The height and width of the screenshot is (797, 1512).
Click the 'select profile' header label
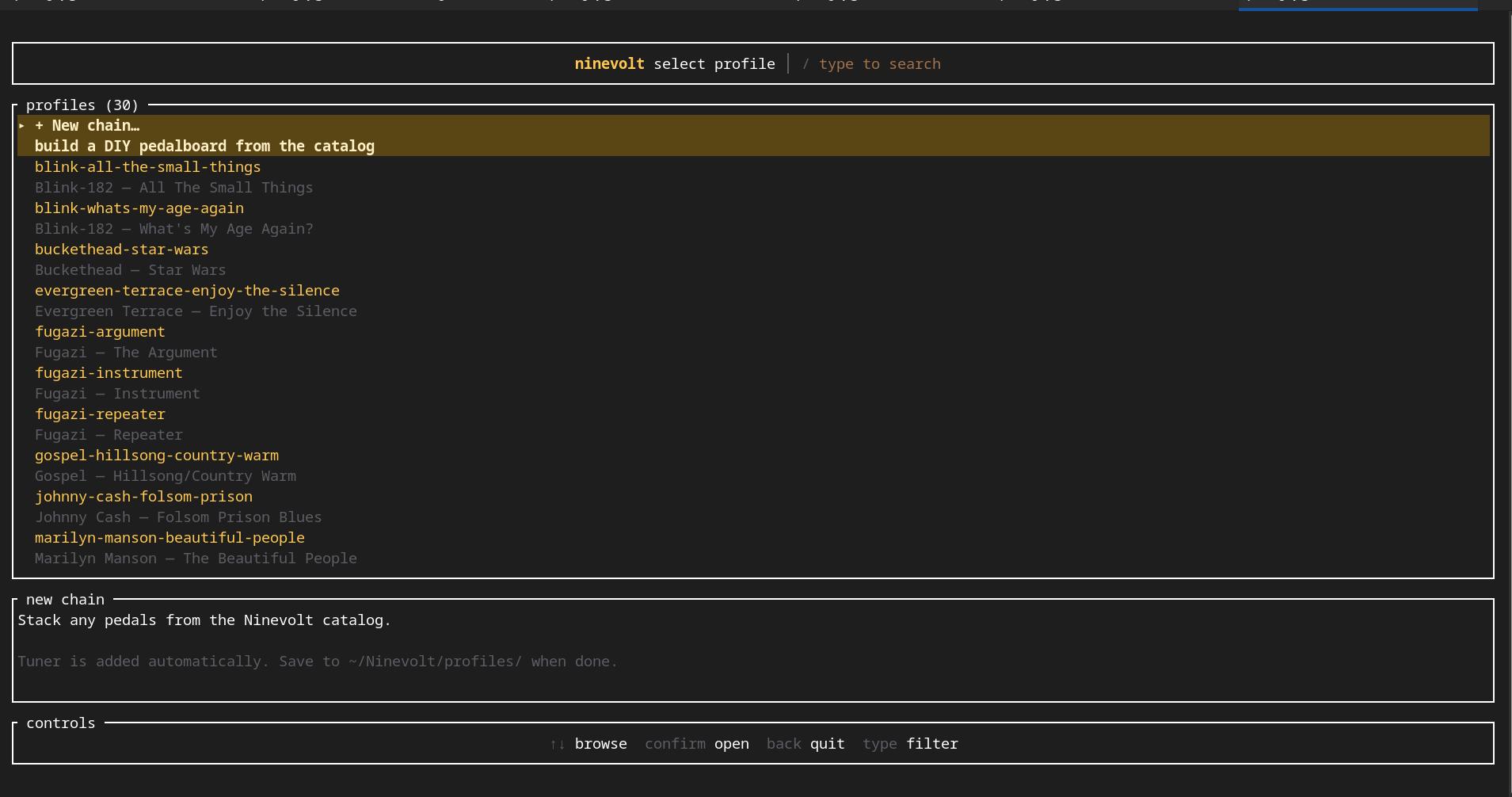tap(714, 63)
